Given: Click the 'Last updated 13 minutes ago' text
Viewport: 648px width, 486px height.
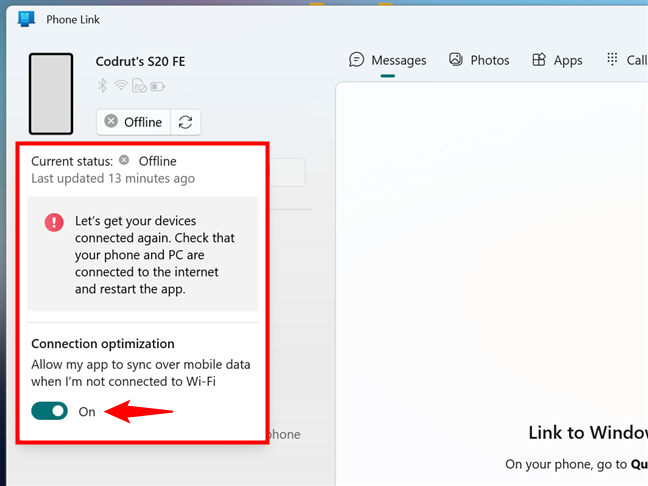Looking at the screenshot, I should click(x=113, y=179).
